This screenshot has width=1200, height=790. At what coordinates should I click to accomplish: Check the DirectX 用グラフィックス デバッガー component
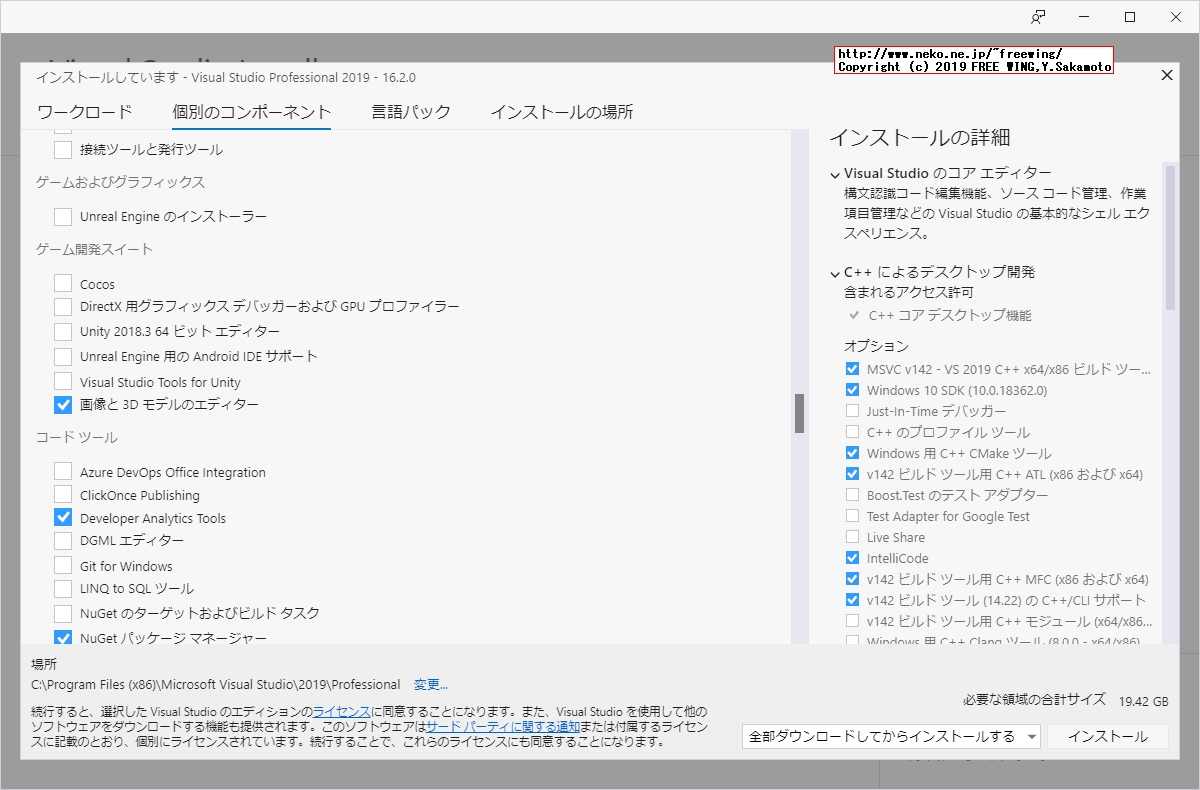(x=62, y=307)
